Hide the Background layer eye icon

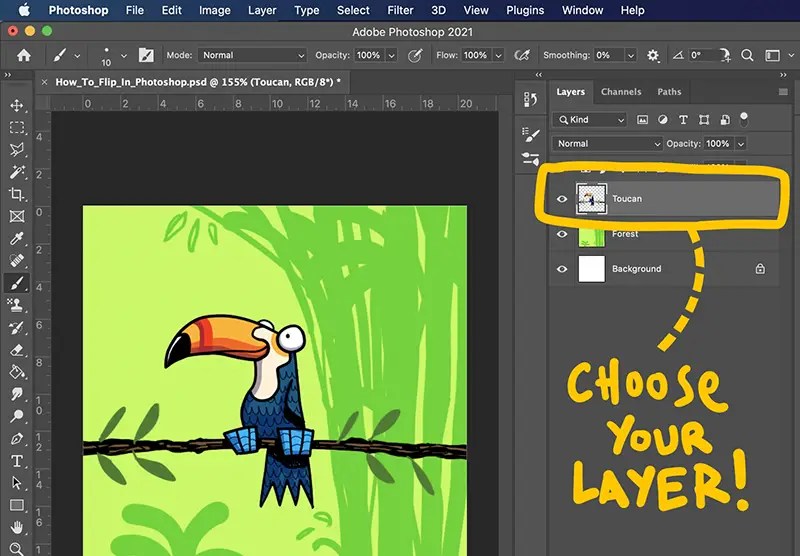click(x=562, y=269)
